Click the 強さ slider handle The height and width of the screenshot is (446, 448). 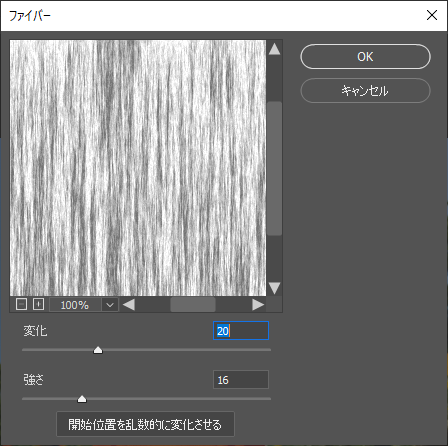pyautogui.click(x=82, y=399)
